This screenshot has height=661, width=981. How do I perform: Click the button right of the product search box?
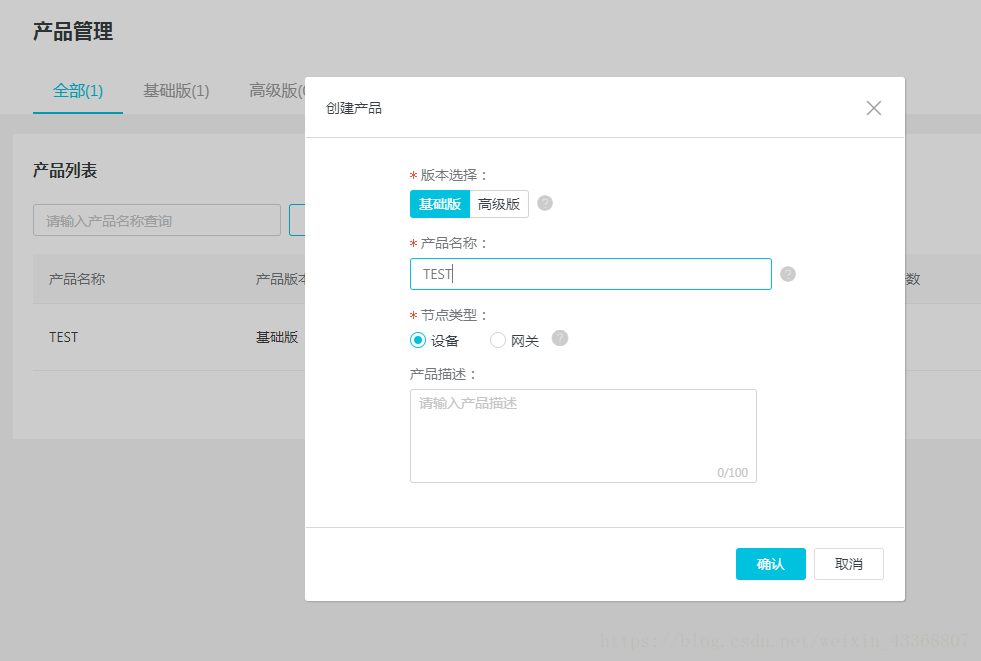tap(297, 221)
